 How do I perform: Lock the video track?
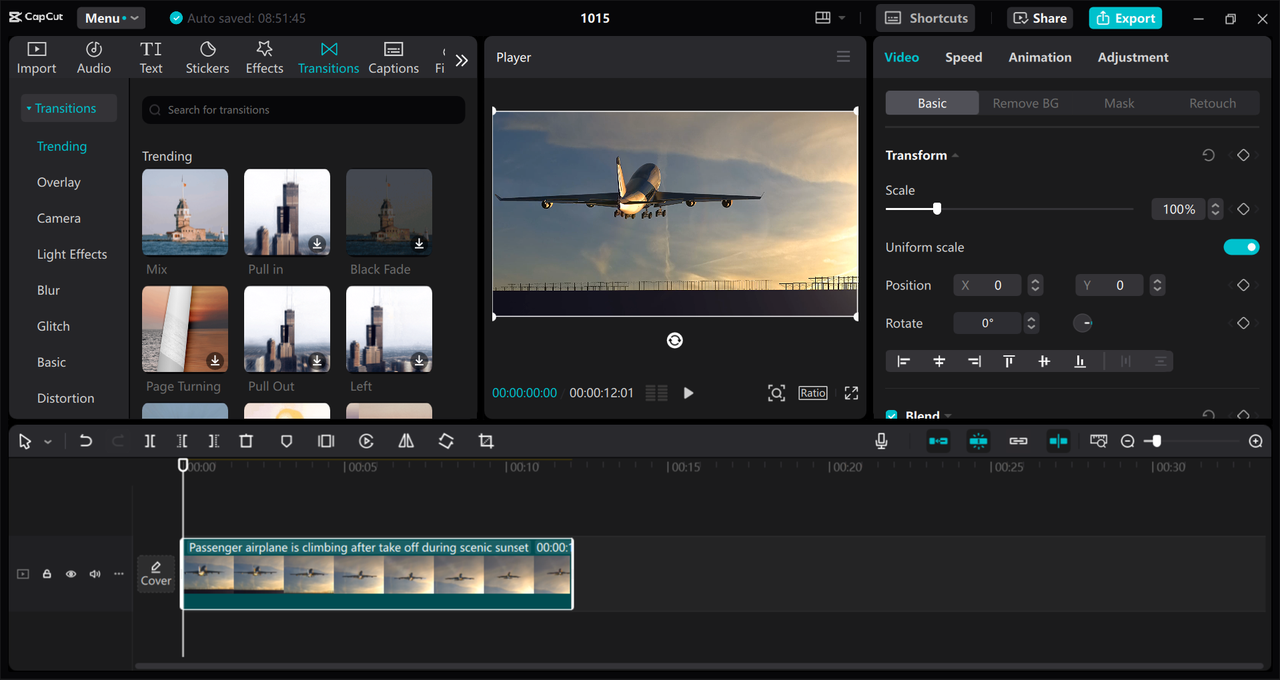[x=47, y=574]
